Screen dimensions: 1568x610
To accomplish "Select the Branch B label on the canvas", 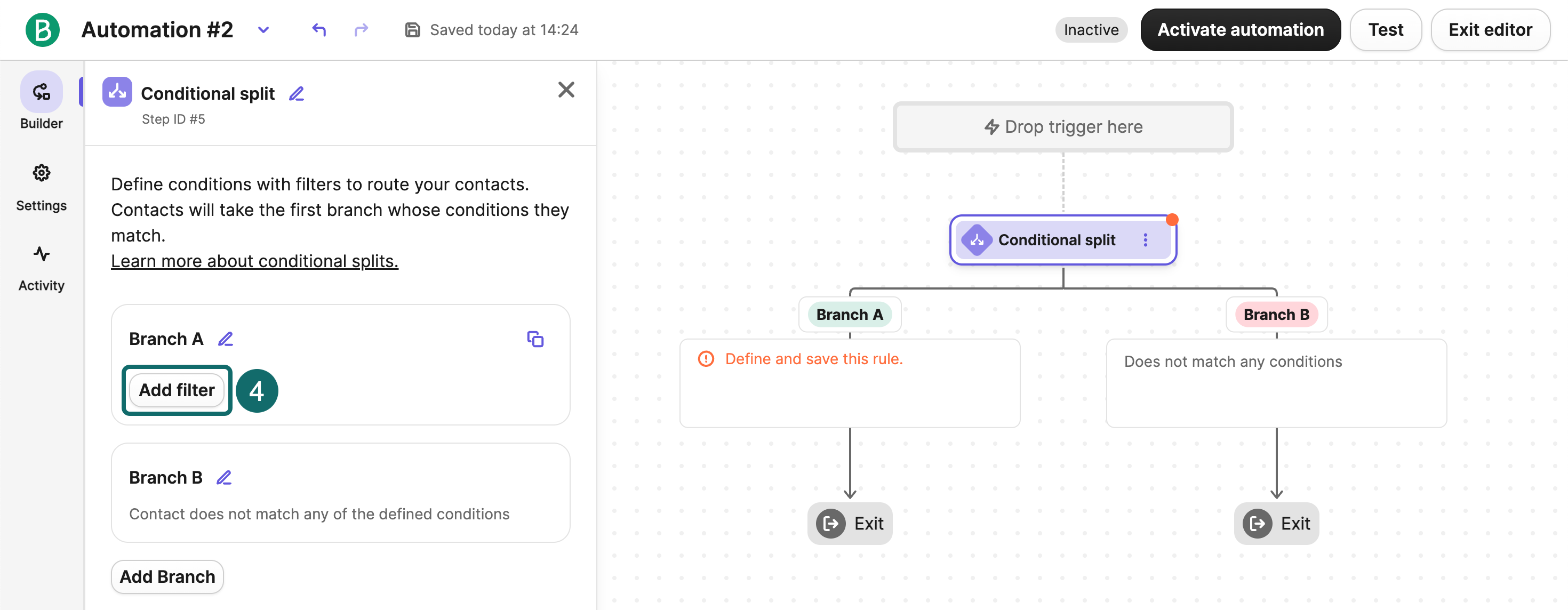I will [x=1276, y=315].
